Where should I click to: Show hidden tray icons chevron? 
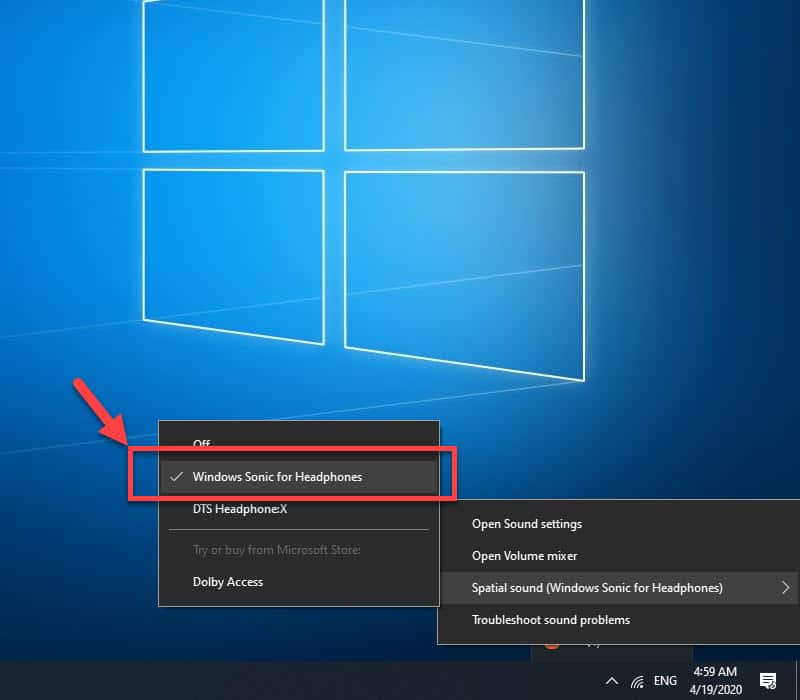612,681
